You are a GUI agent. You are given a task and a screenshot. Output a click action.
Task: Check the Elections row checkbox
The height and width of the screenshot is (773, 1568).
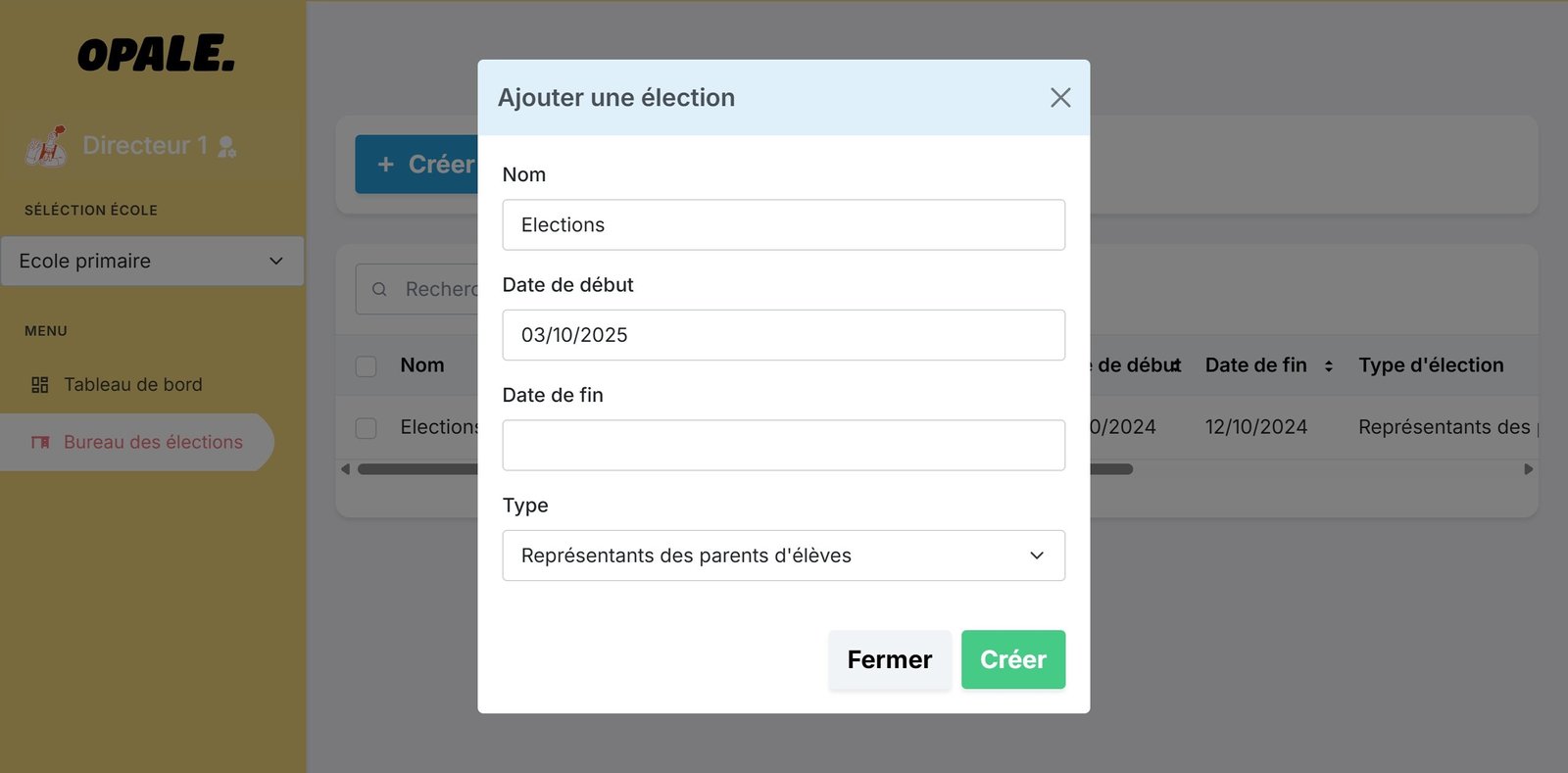pyautogui.click(x=367, y=428)
